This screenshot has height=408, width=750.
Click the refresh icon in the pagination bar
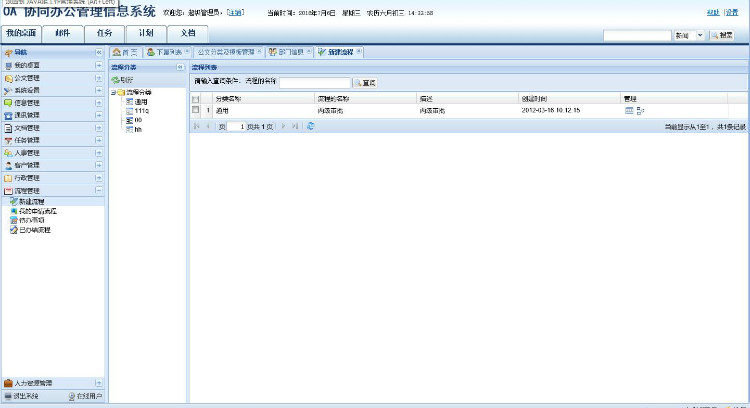point(310,126)
